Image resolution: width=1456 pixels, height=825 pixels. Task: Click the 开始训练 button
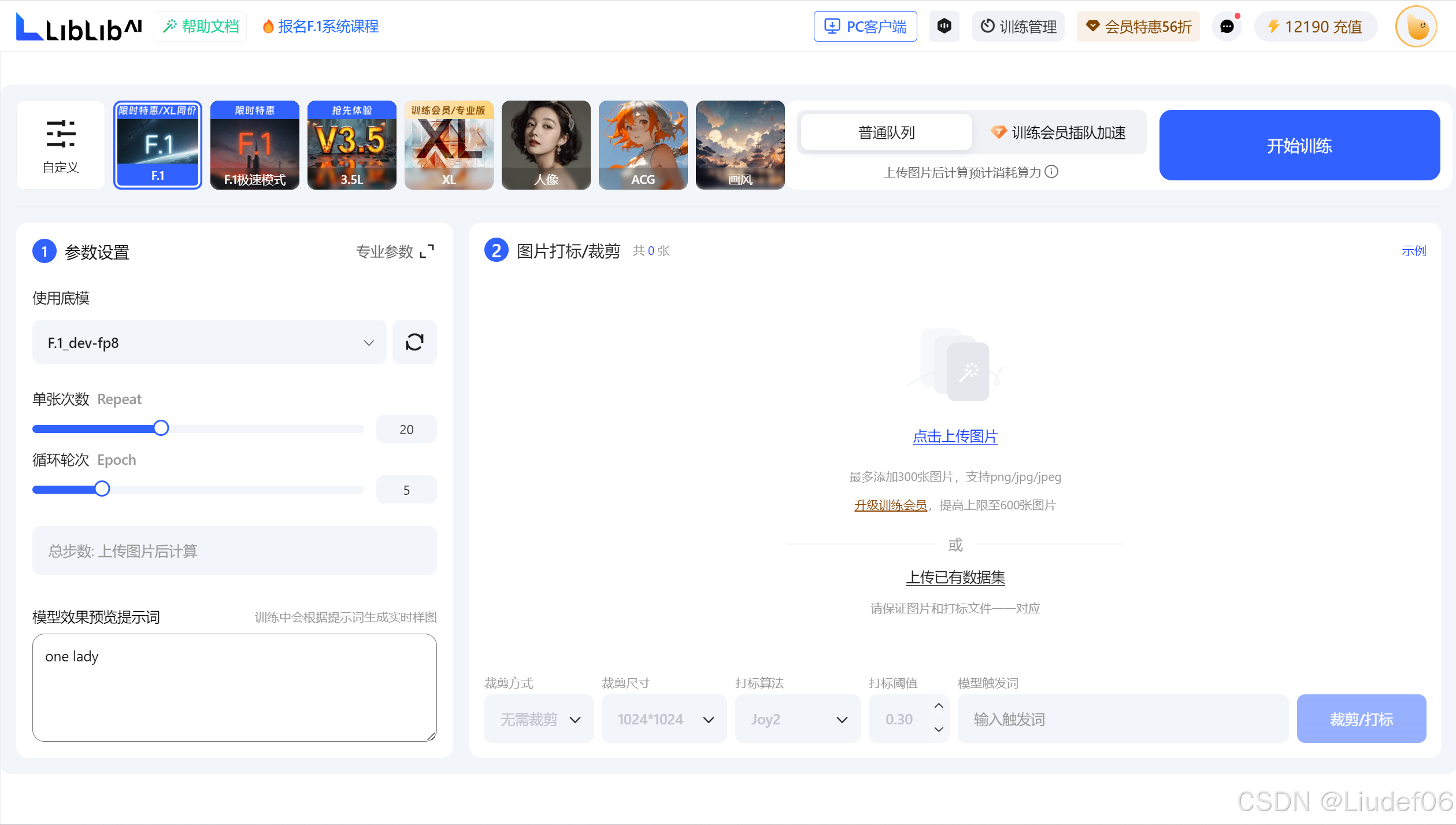click(1299, 145)
